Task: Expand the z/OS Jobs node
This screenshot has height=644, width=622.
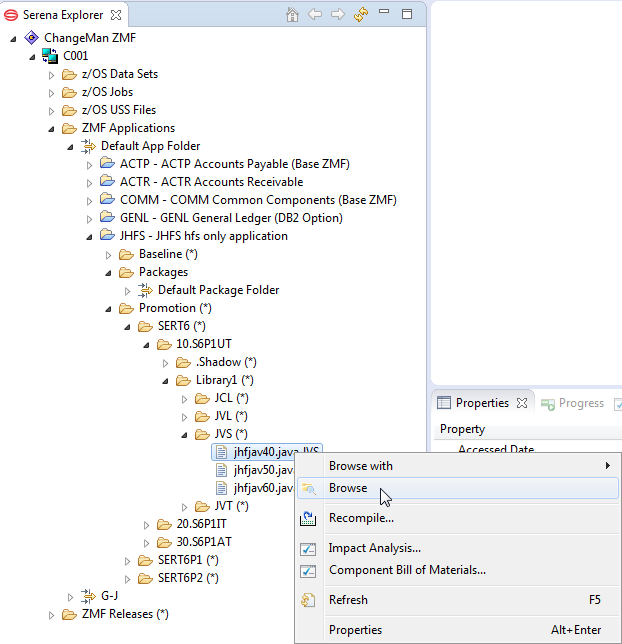Action: tap(51, 93)
